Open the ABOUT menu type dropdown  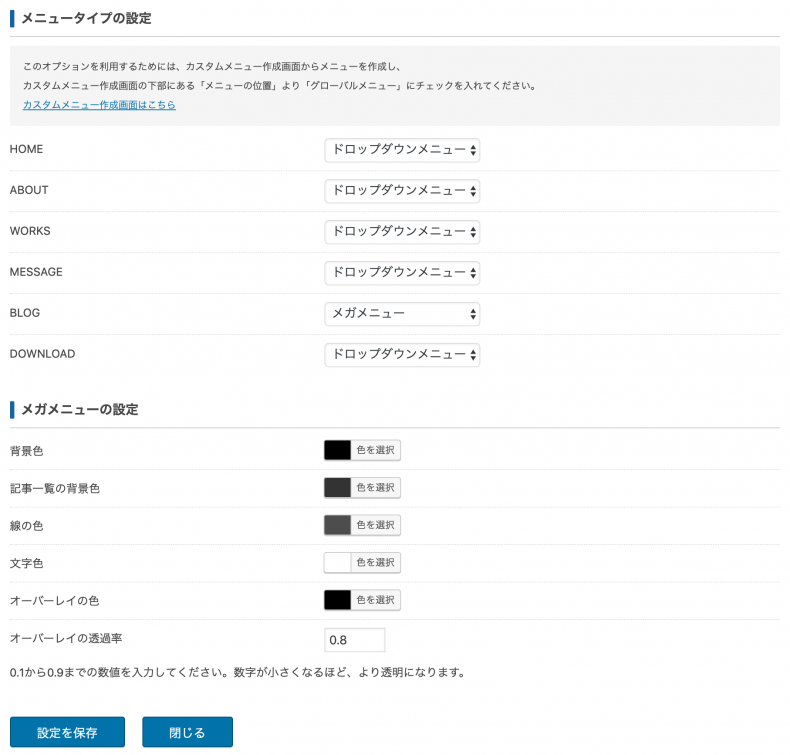click(402, 190)
